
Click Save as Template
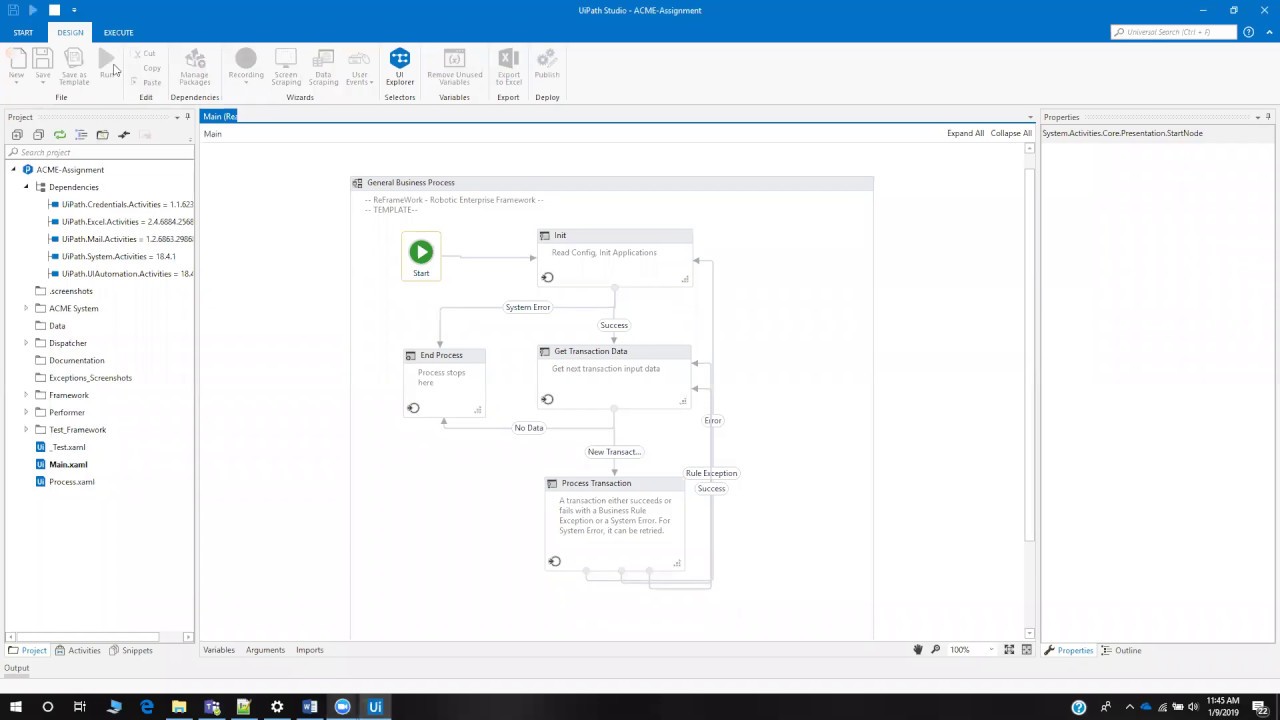click(74, 66)
